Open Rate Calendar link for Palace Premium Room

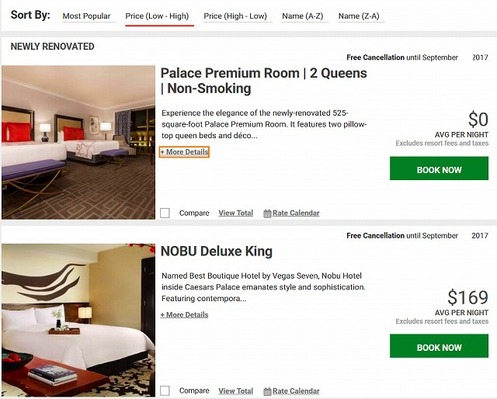[x=296, y=213]
